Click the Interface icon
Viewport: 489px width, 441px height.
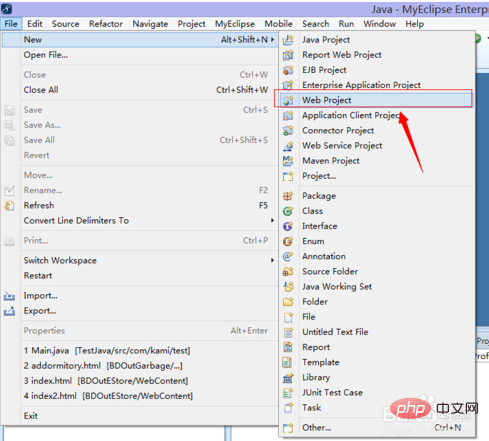pos(288,226)
